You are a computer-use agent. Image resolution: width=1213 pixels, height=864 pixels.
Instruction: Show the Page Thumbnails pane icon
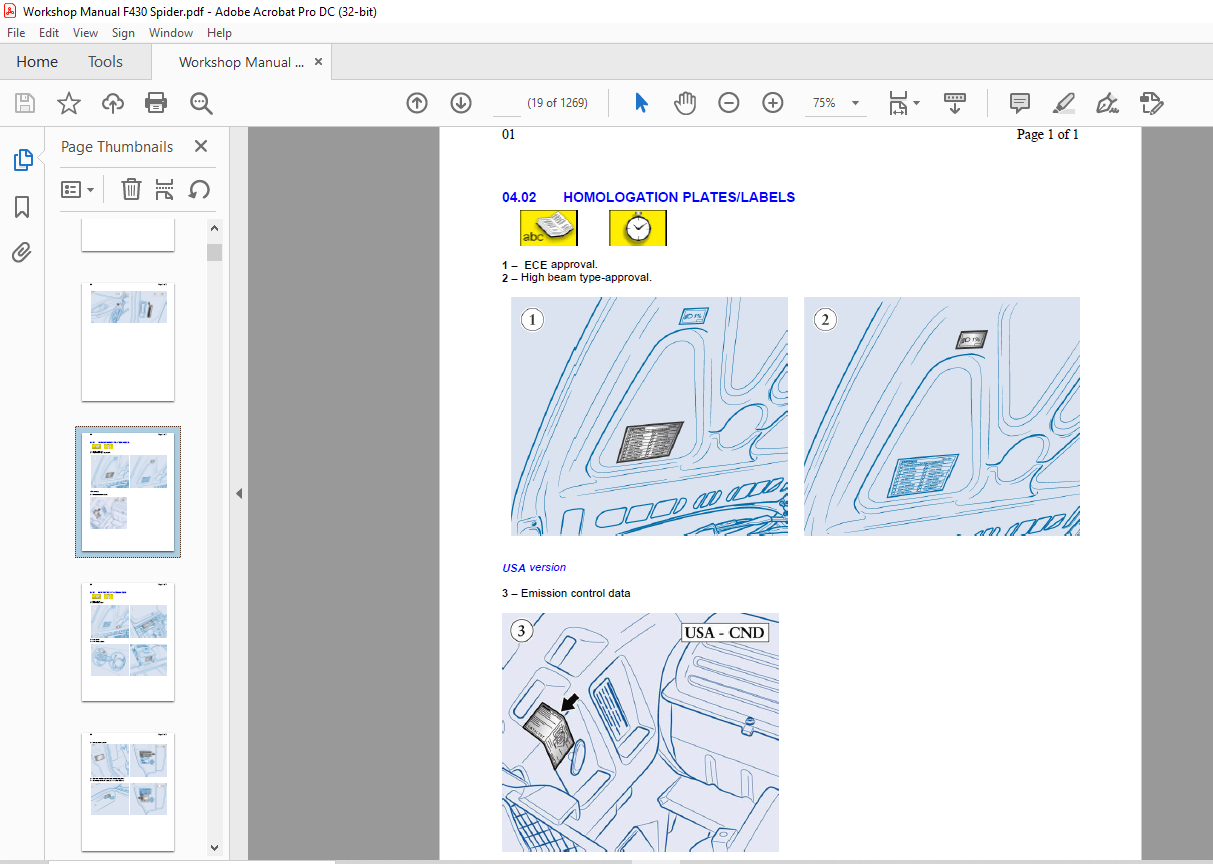pyautogui.click(x=22, y=160)
